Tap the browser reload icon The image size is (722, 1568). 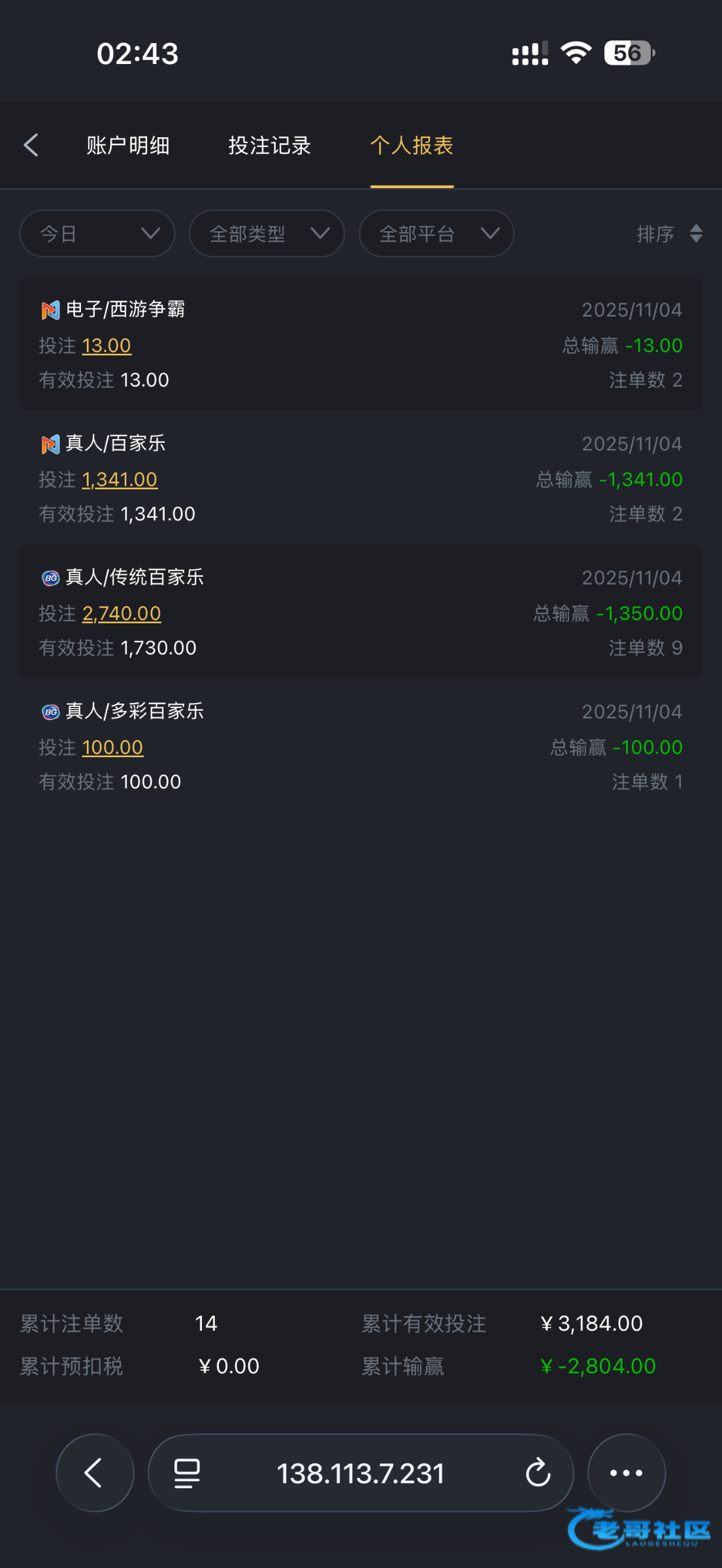tap(538, 1473)
